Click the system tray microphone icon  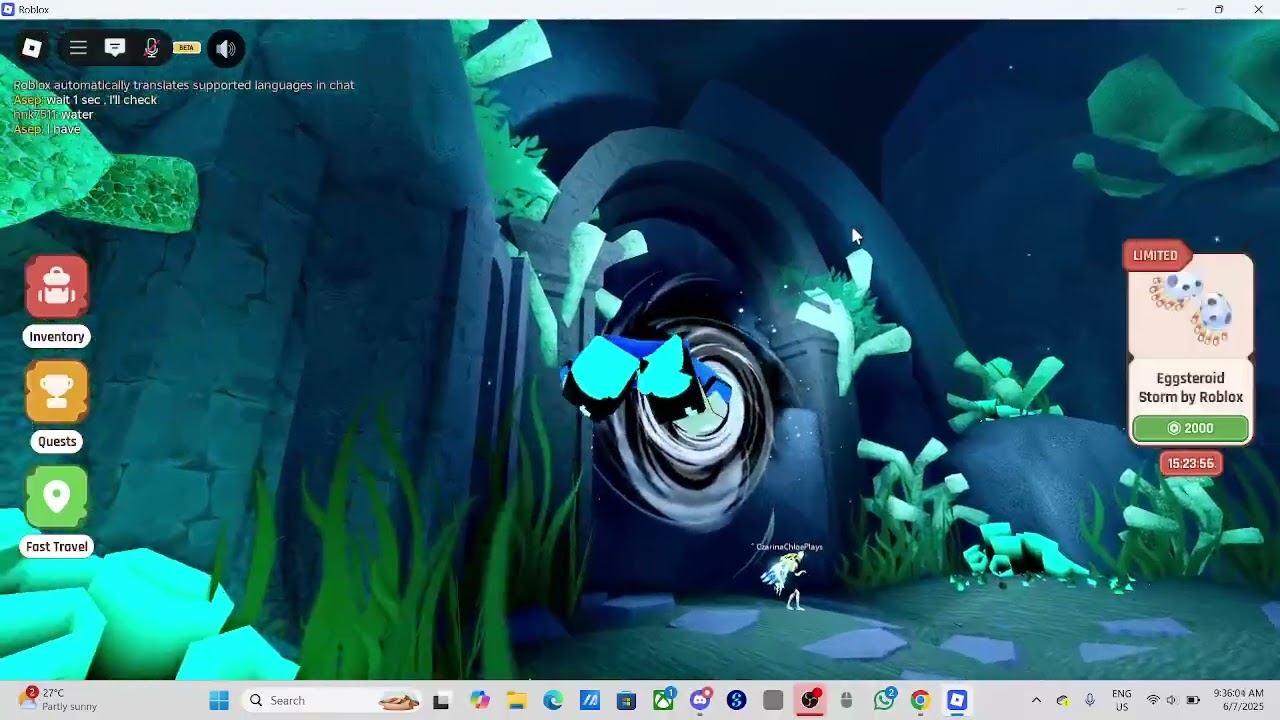pos(1090,700)
